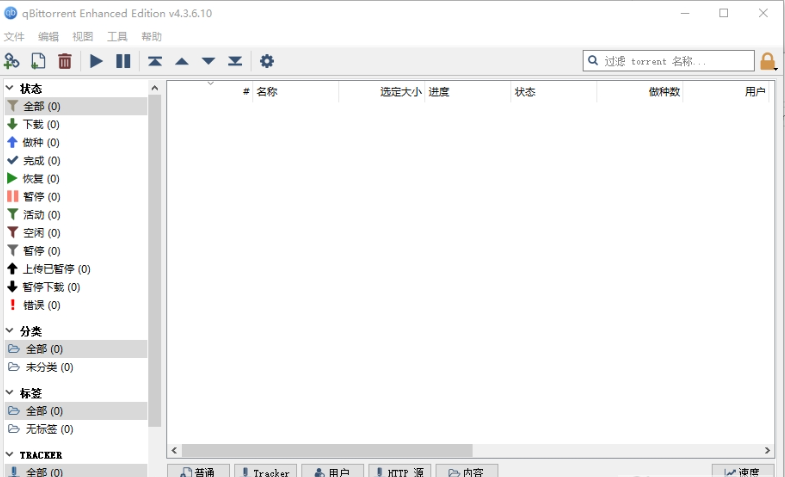Switch to the 用户 bottom tab
Viewport: 785px width, 477px height.
[x=332, y=471]
